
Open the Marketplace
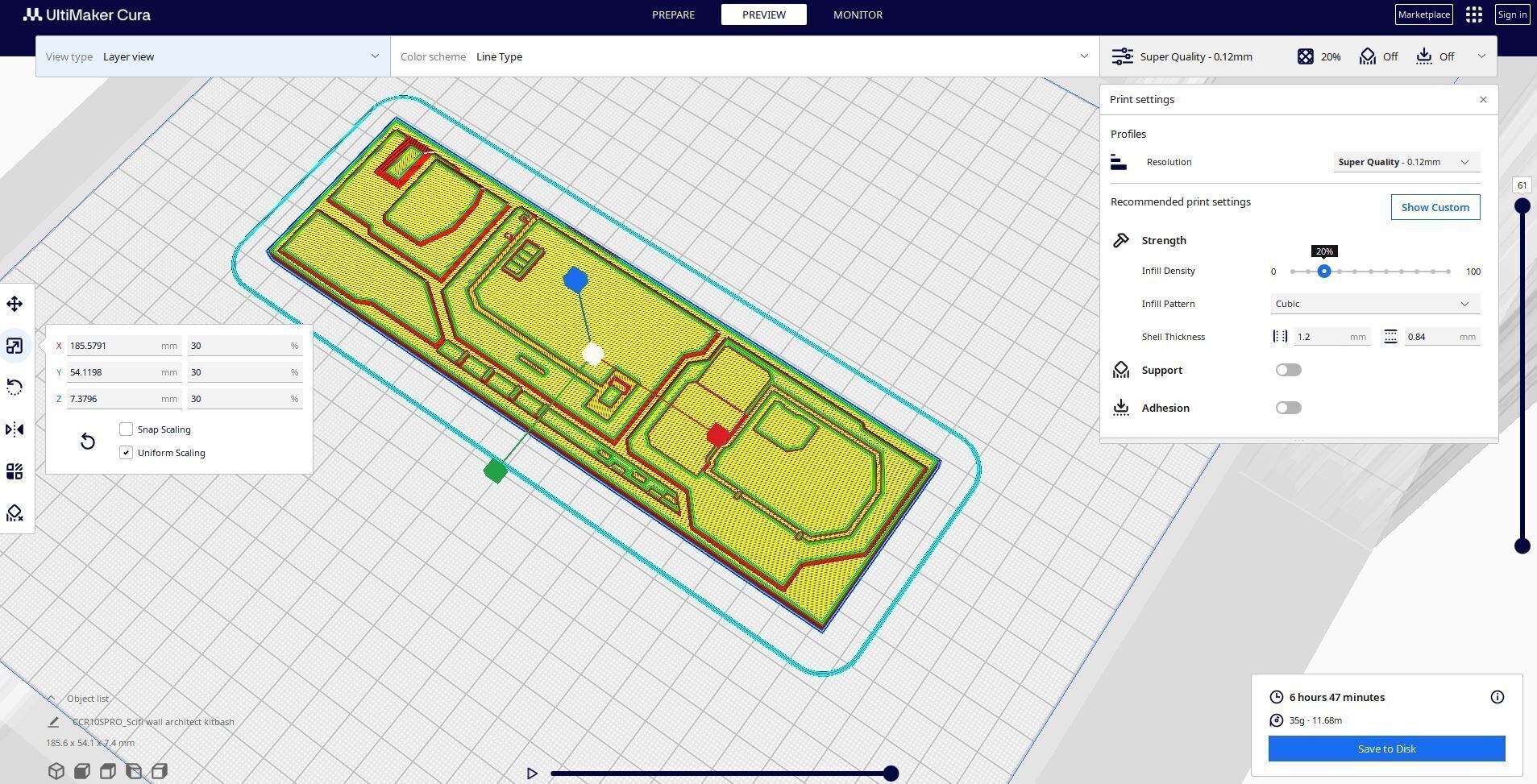(1424, 15)
